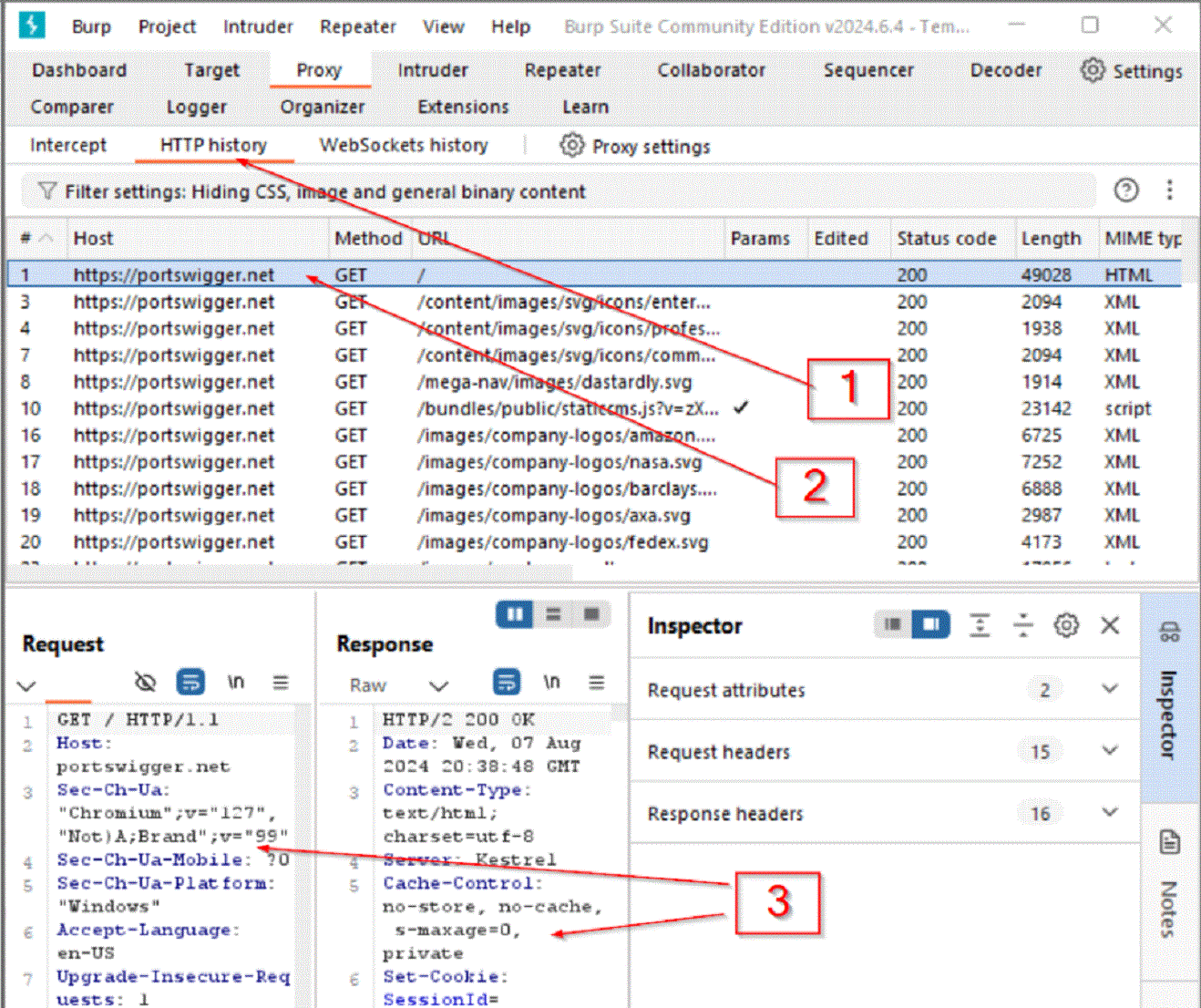Image resolution: width=1201 pixels, height=1008 pixels.
Task: Expand the Request attributes section
Action: coord(1109,690)
